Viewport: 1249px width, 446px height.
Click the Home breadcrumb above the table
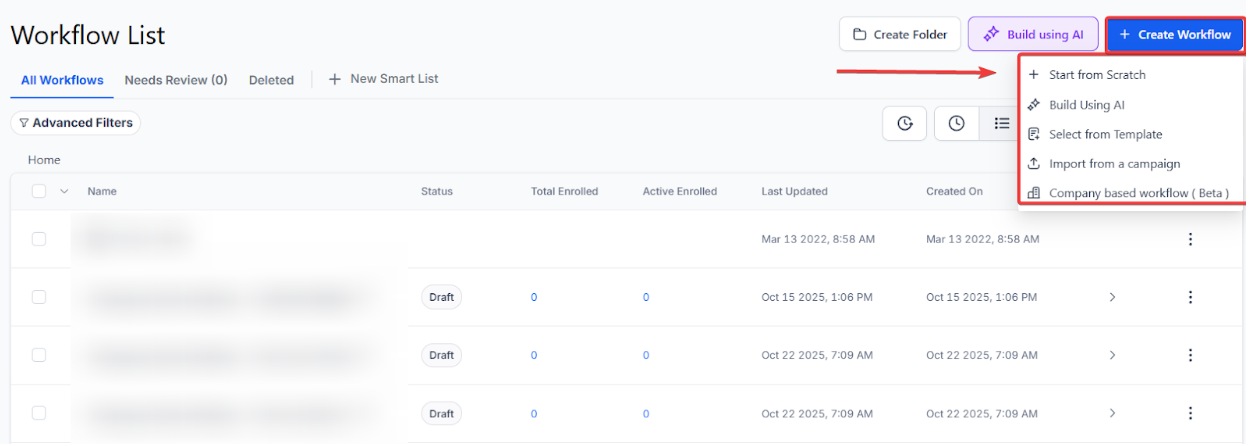(44, 160)
